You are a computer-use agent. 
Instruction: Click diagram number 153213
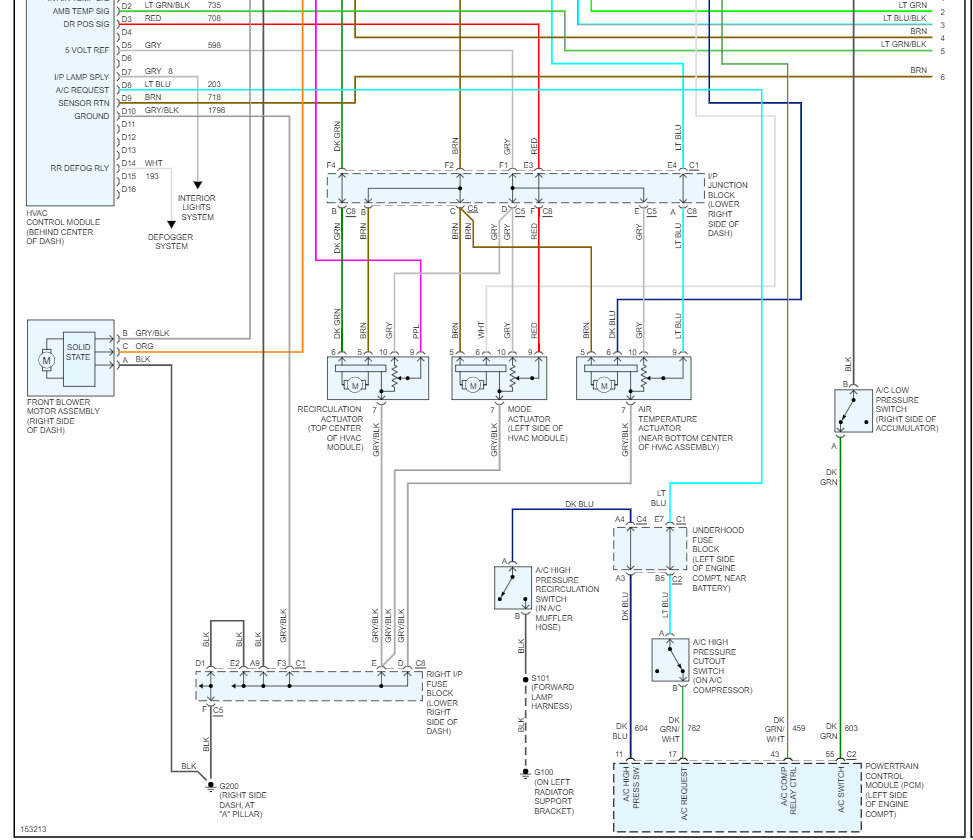tap(34, 829)
